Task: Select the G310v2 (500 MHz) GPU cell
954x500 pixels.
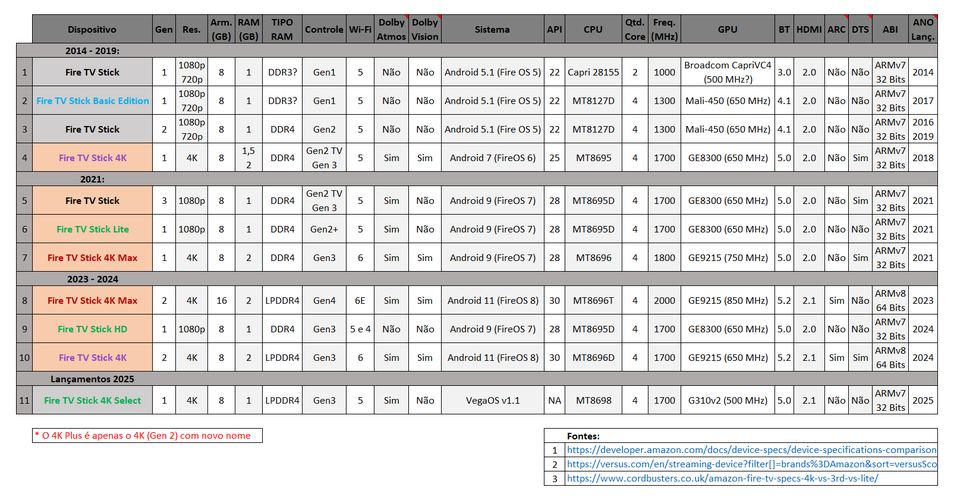Action: (x=727, y=401)
